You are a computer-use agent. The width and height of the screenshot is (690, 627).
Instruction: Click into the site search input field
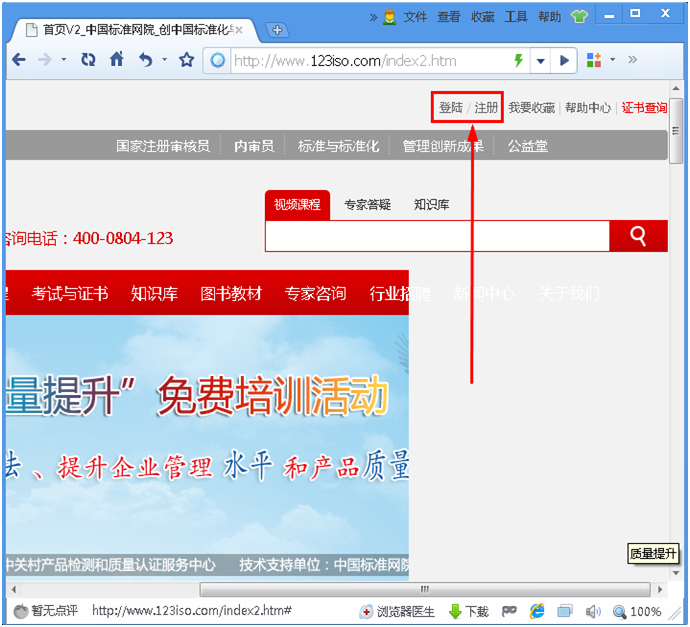(437, 237)
